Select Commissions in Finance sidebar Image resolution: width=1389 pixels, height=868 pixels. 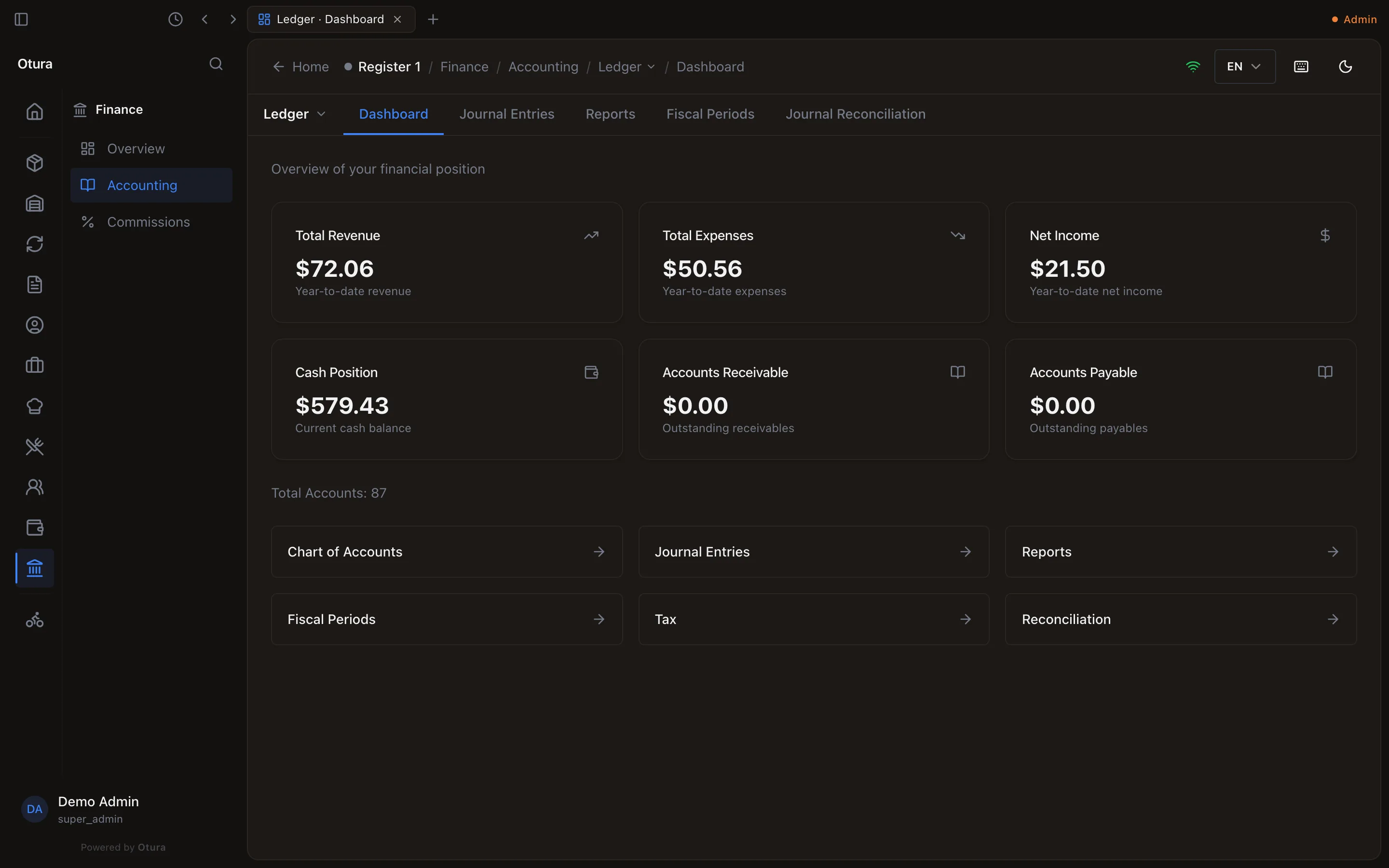click(151, 222)
